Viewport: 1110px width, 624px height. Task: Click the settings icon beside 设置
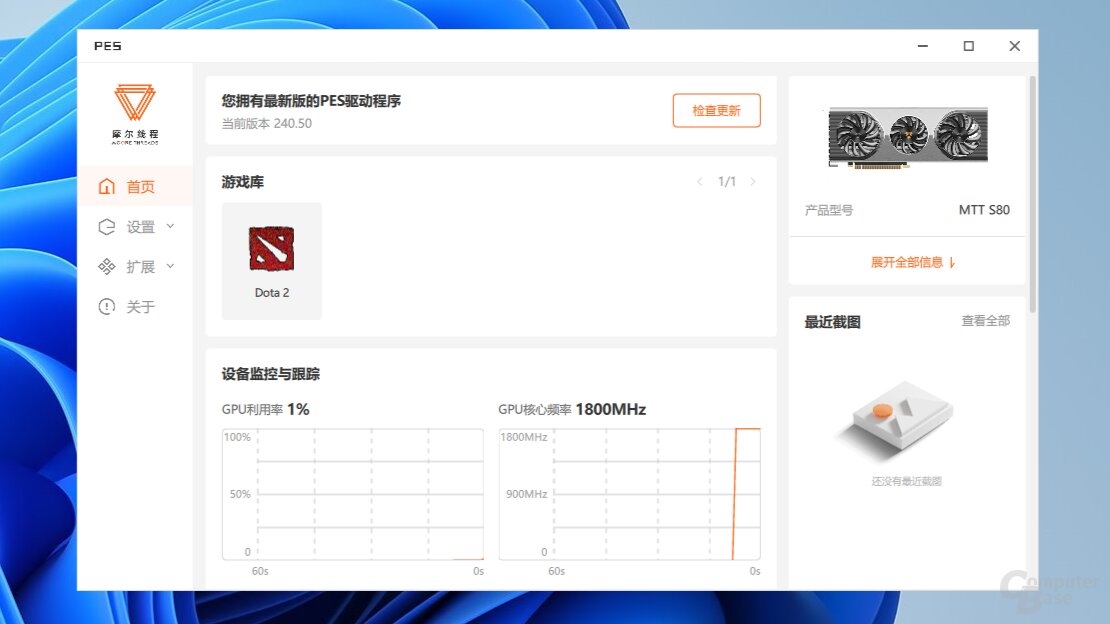pyautogui.click(x=107, y=227)
